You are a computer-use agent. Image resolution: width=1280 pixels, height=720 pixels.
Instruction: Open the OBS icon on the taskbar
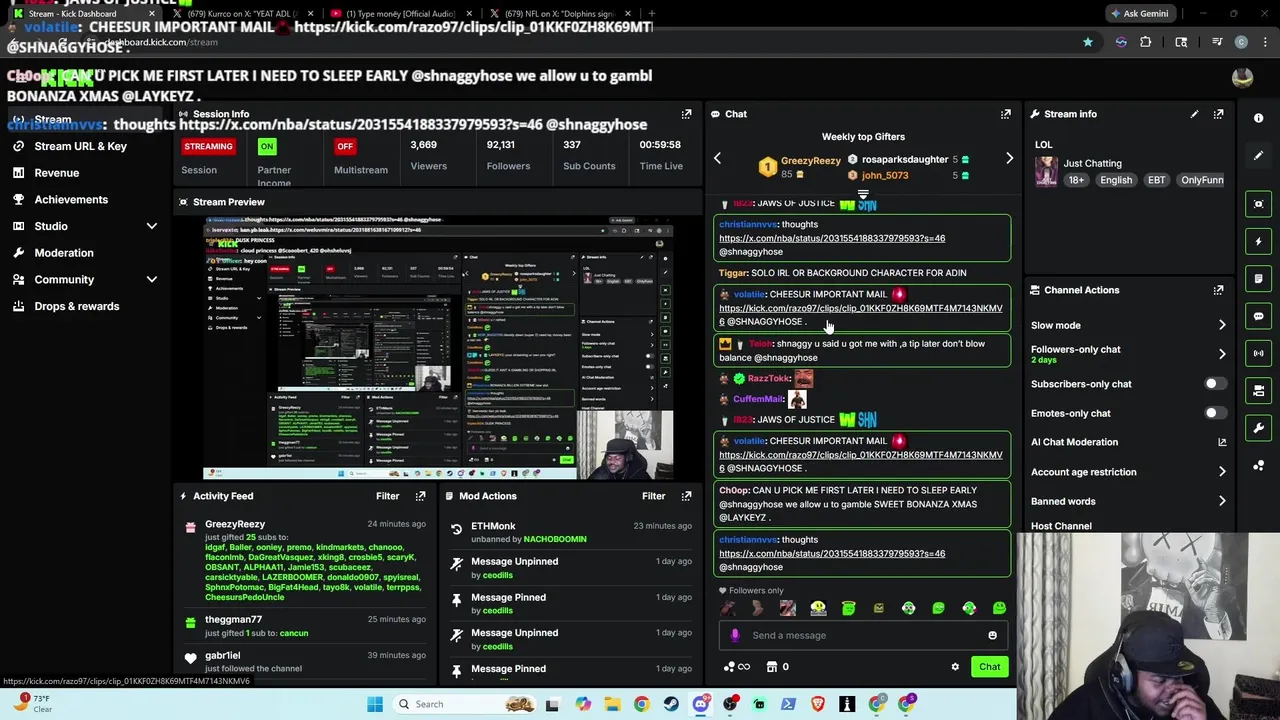coord(730,704)
